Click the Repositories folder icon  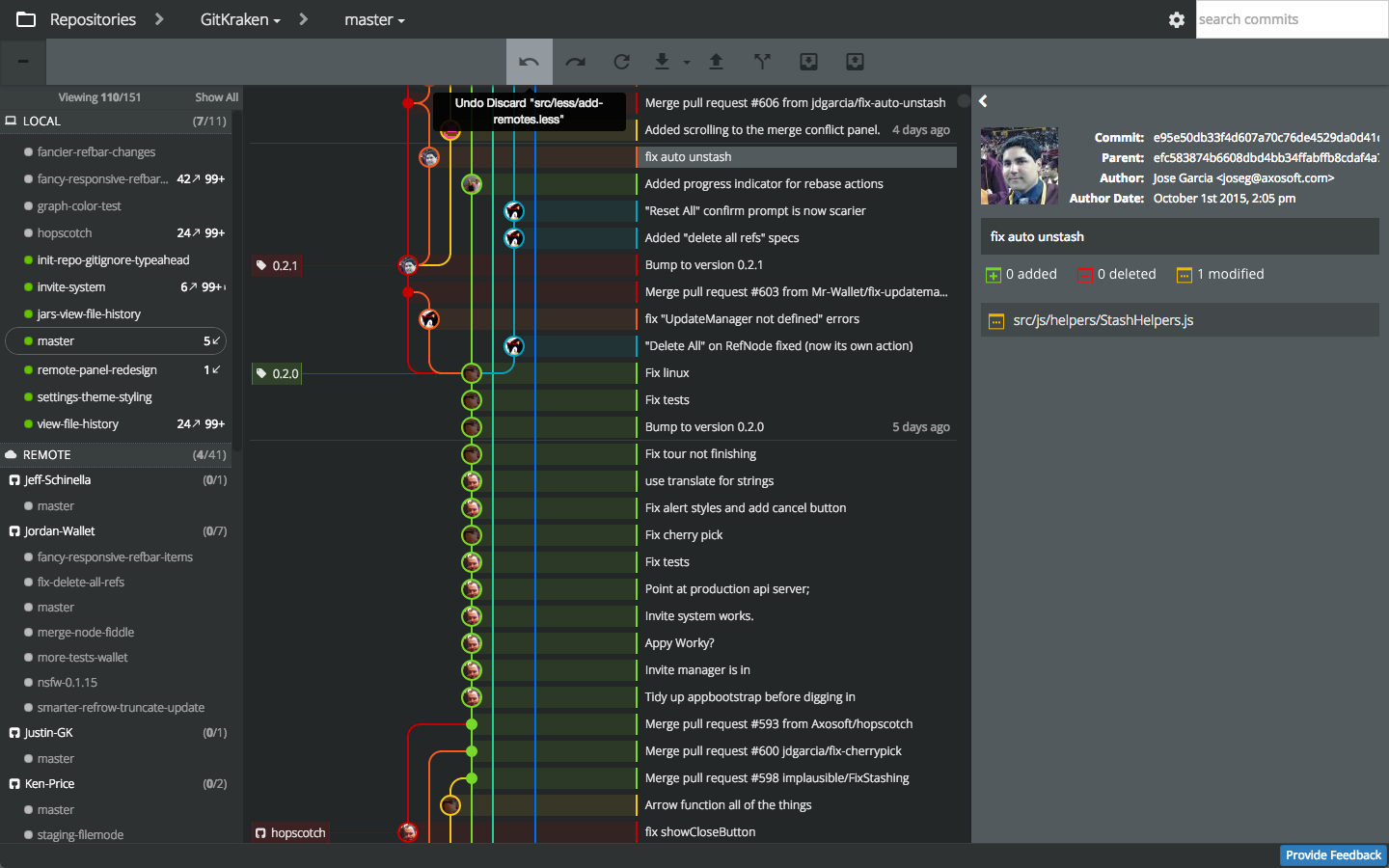(26, 19)
